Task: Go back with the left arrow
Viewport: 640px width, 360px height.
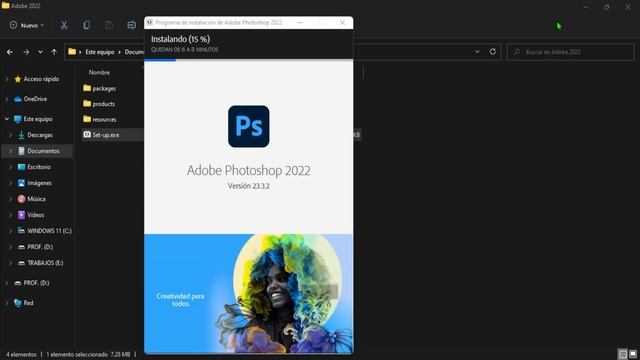Action: 10,52
